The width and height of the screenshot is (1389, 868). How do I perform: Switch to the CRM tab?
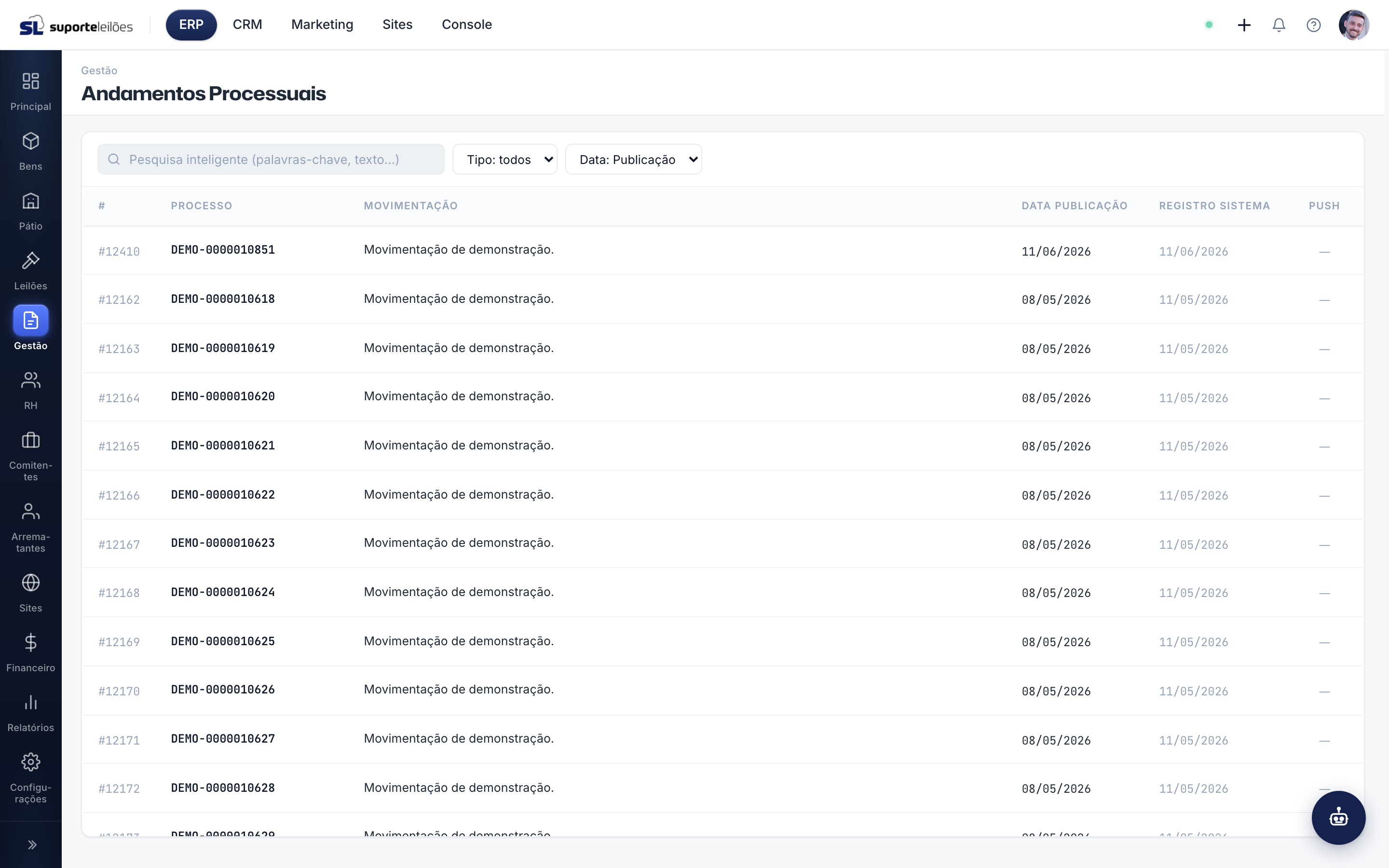[247, 25]
